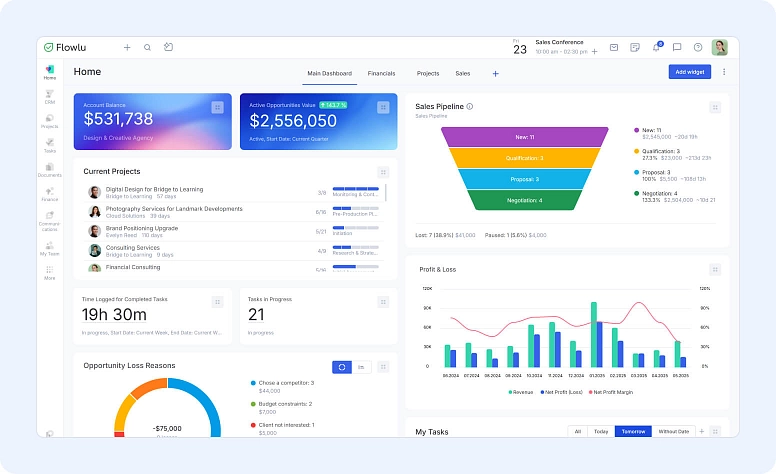This screenshot has width=776, height=474.
Task: Switch Opportunity Loss Reasons to donut view
Action: click(342, 367)
